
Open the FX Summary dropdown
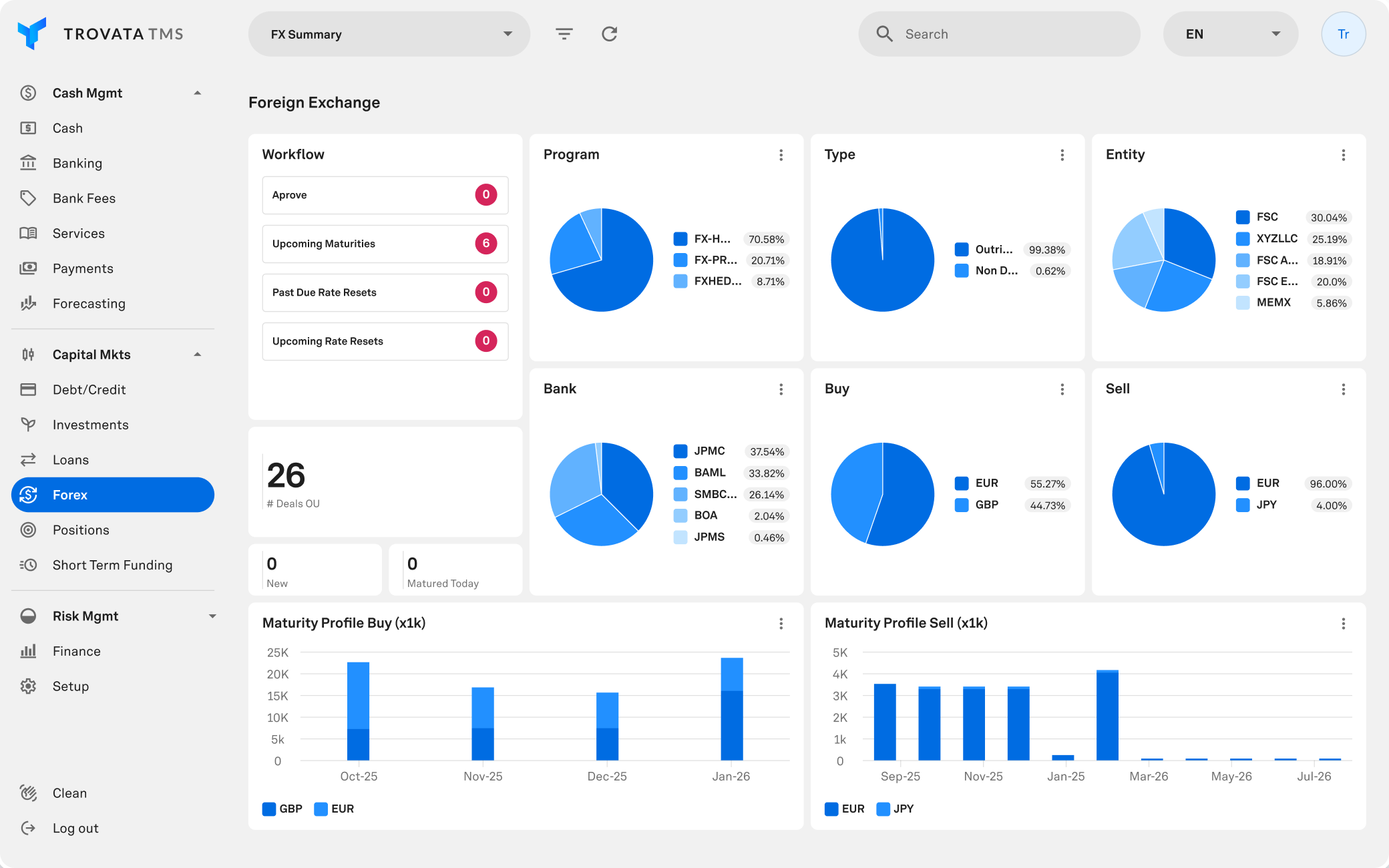click(x=389, y=34)
